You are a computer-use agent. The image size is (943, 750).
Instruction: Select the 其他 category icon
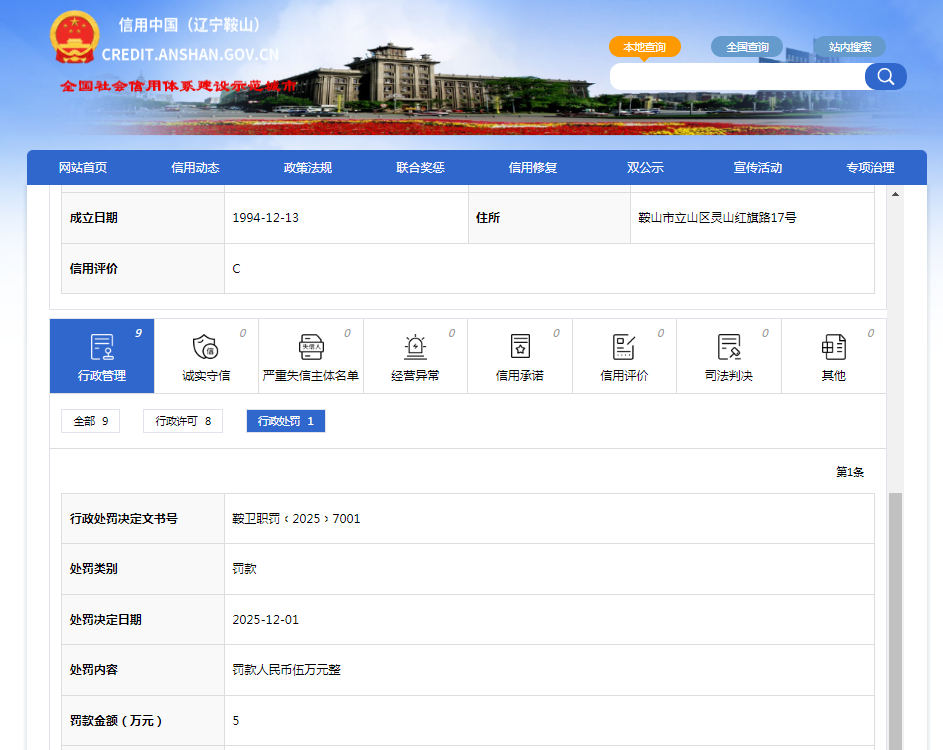tap(833, 347)
